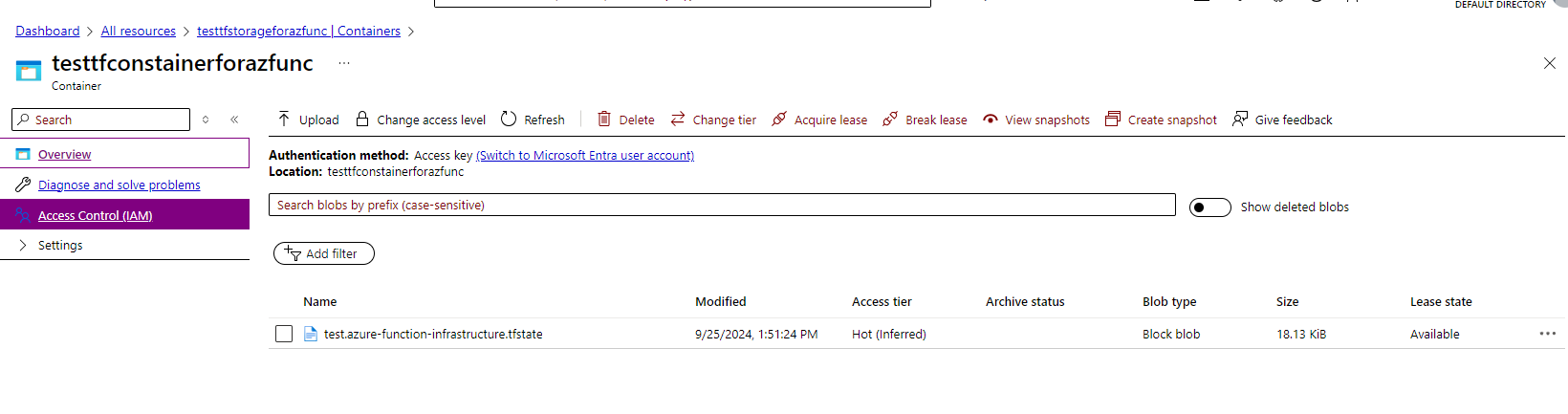
Task: Click the Acquire lease icon
Action: (x=779, y=119)
